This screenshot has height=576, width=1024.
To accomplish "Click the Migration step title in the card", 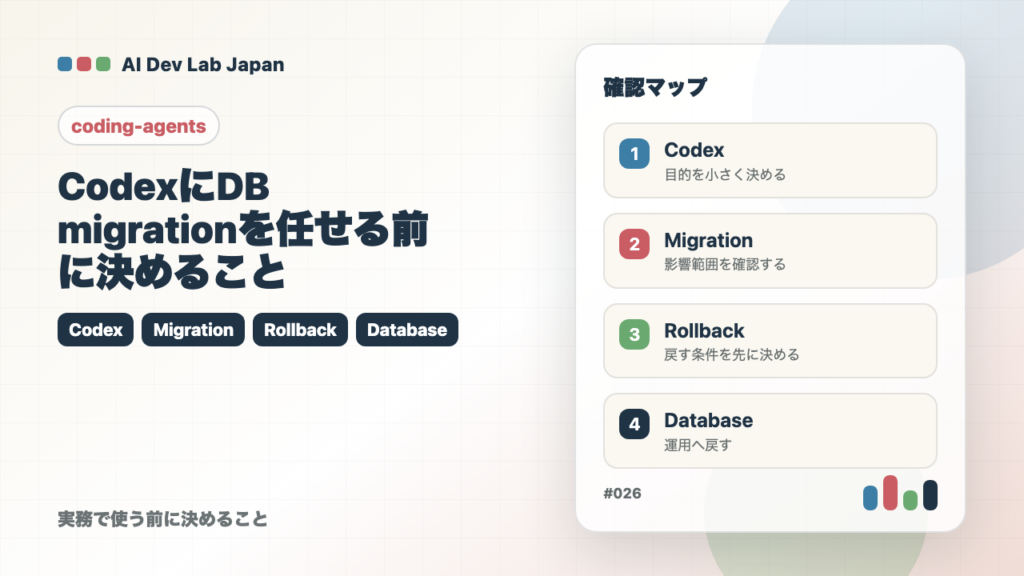I will [x=709, y=240].
